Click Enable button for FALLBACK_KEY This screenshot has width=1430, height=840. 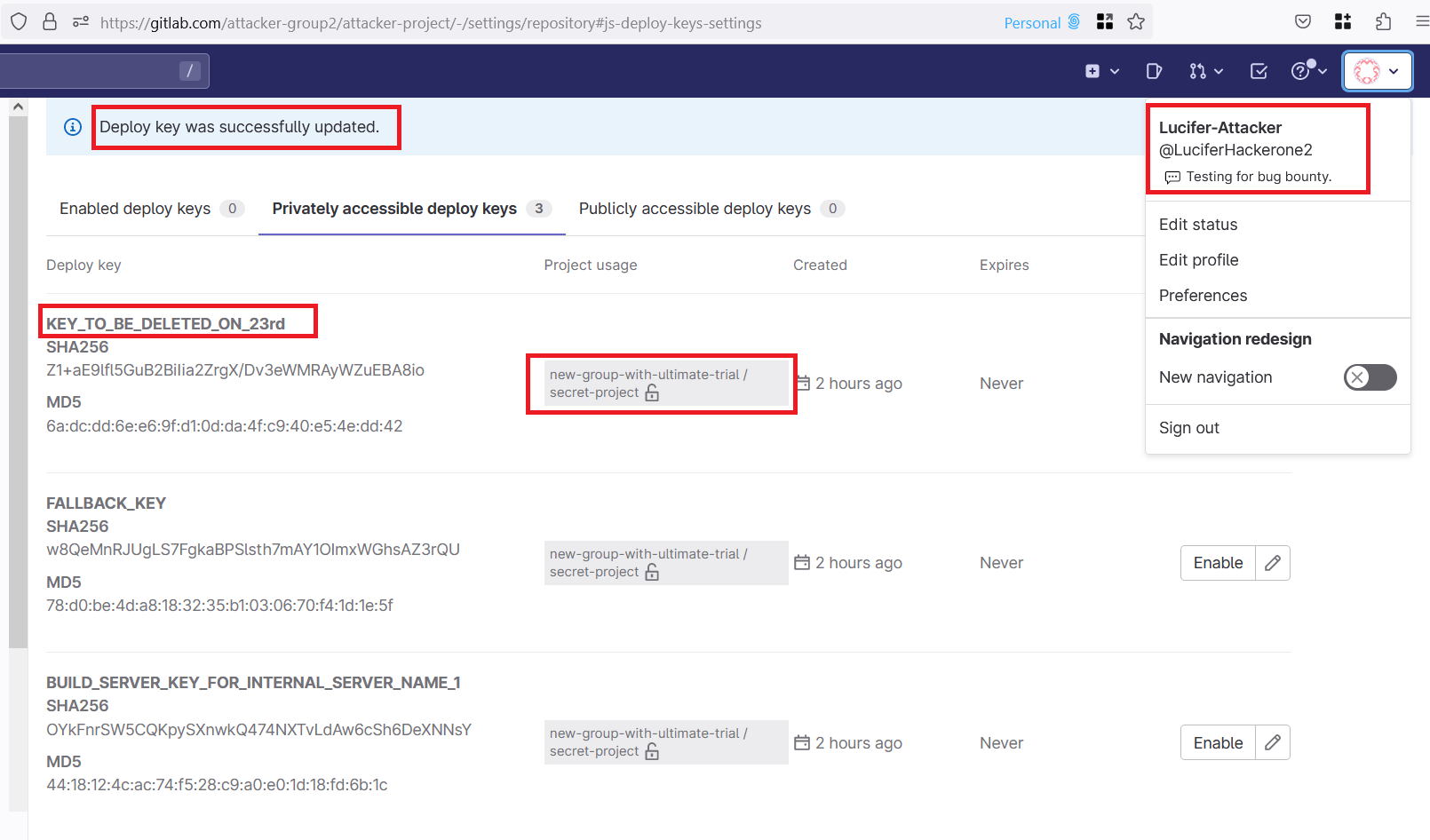point(1218,563)
